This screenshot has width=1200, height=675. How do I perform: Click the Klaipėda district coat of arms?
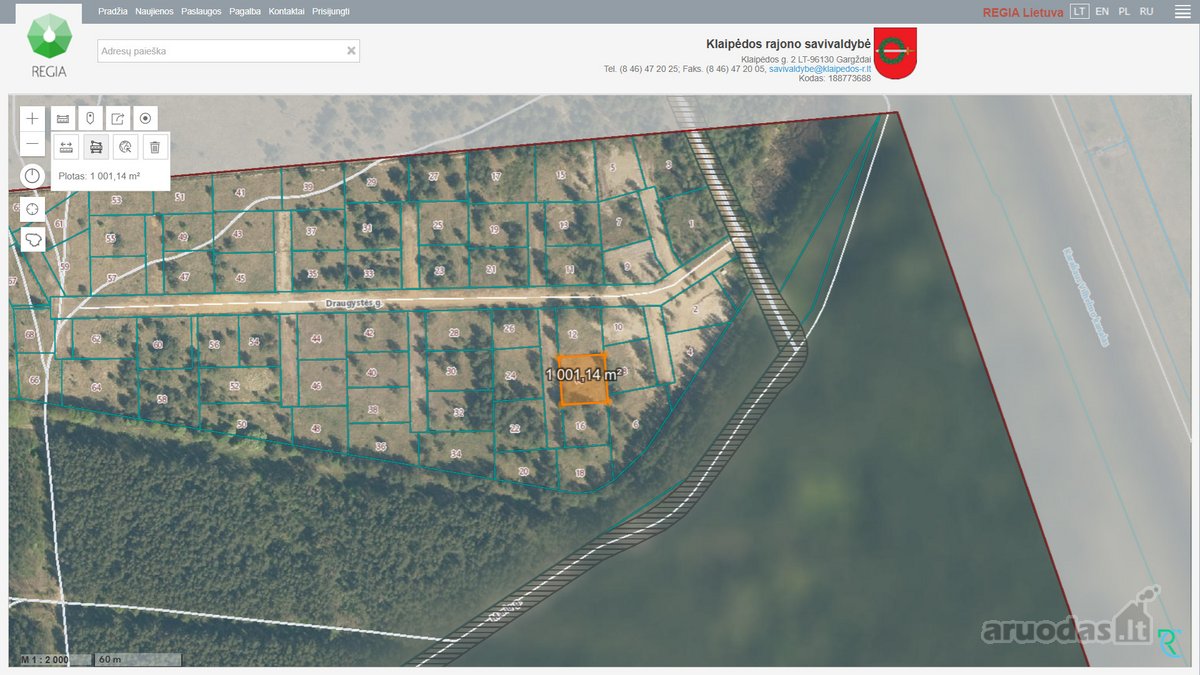[895, 54]
